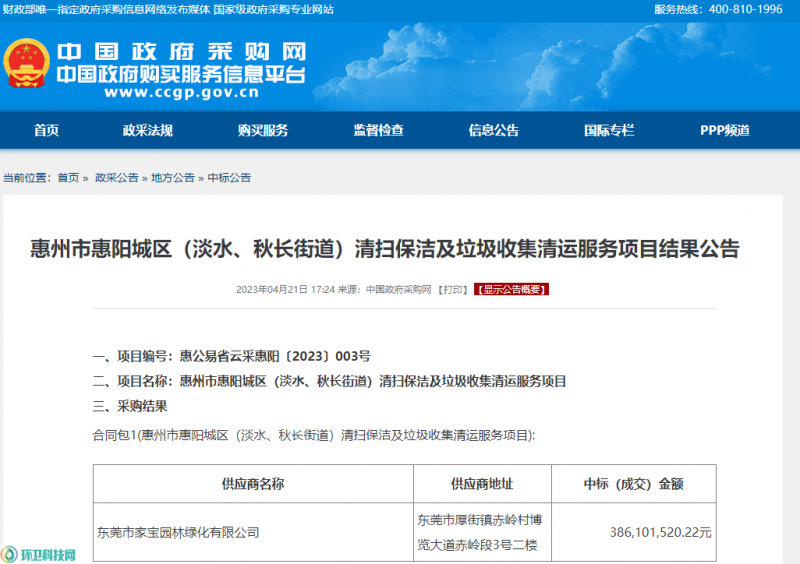Go to 购买服务 in navigation bar
The width and height of the screenshot is (800, 564).
pos(263,131)
